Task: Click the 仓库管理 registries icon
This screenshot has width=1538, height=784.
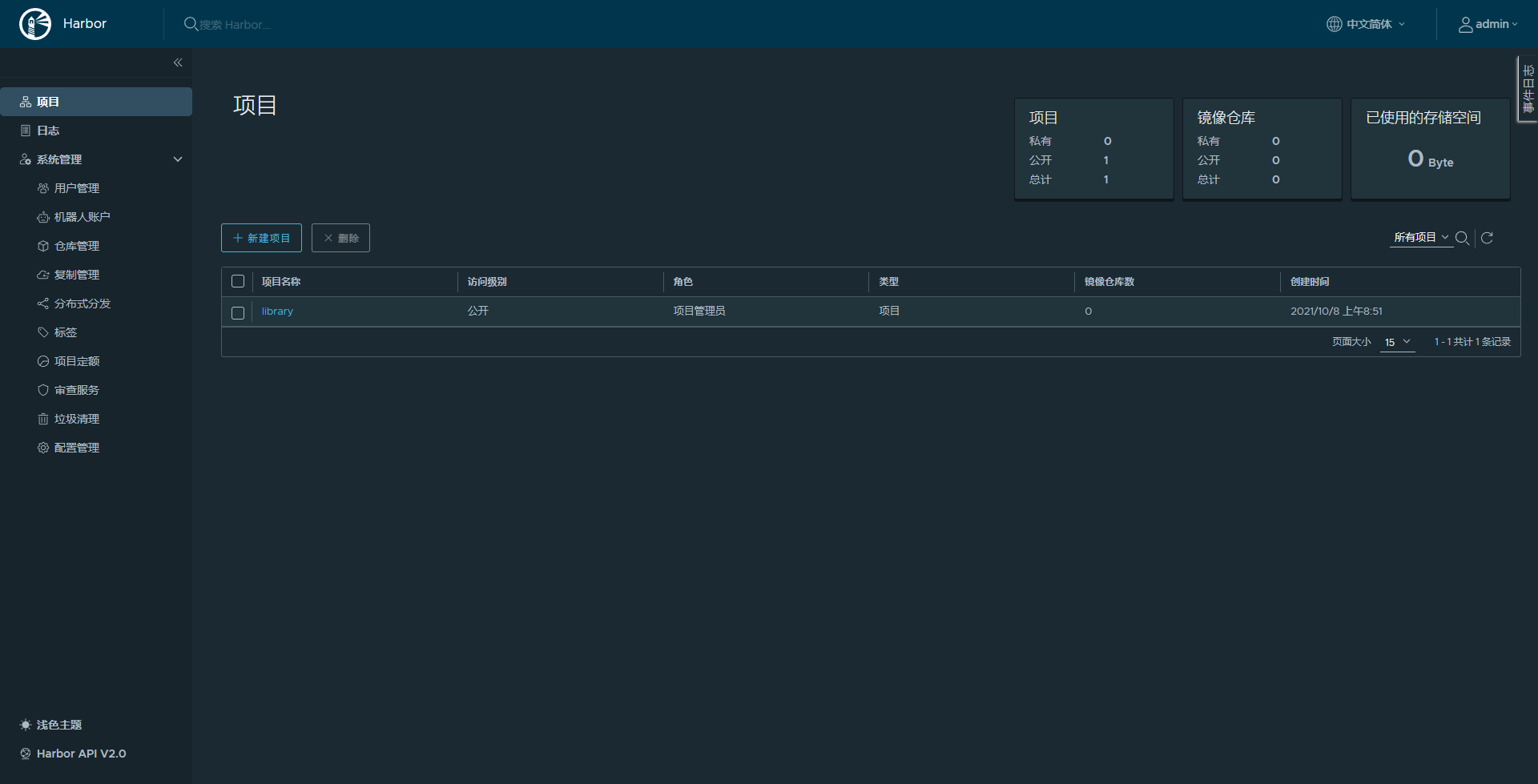Action: 43,246
